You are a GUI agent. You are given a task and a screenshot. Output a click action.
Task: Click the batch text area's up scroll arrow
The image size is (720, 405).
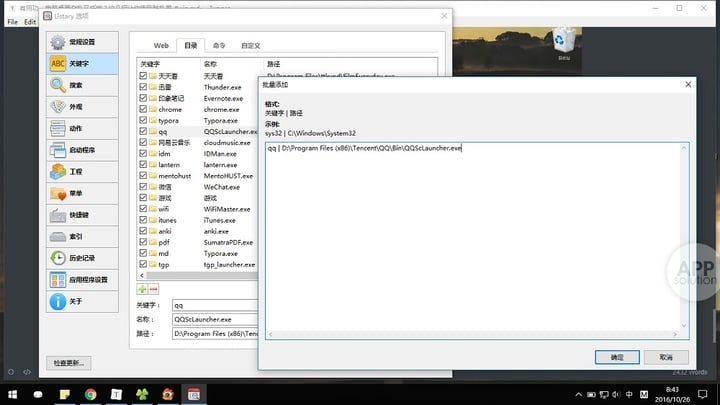[684, 147]
